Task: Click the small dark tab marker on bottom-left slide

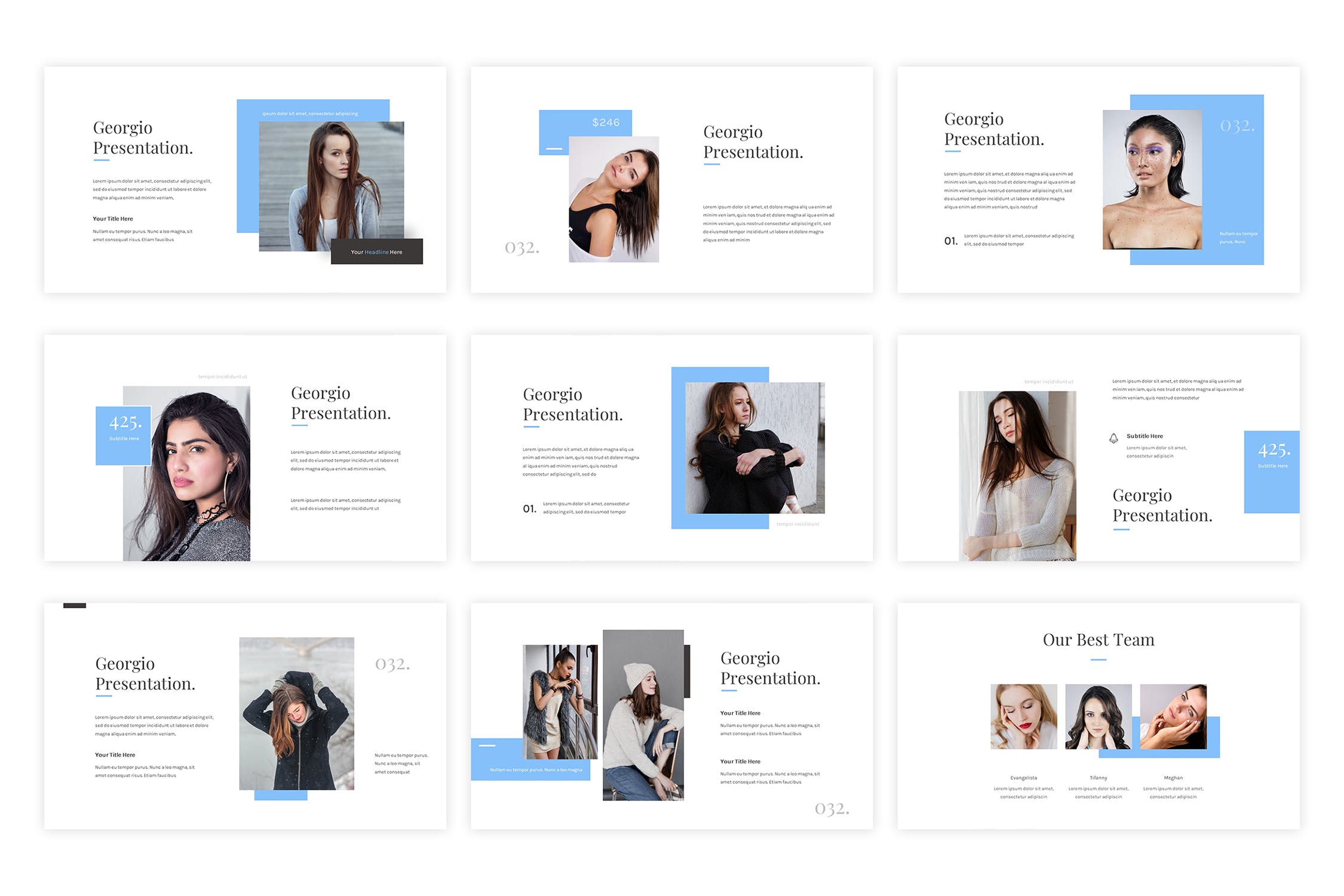Action: [75, 606]
